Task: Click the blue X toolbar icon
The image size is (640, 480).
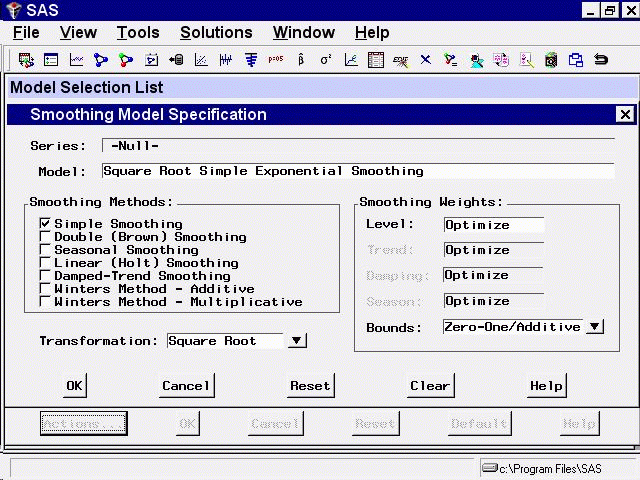Action: click(x=426, y=60)
